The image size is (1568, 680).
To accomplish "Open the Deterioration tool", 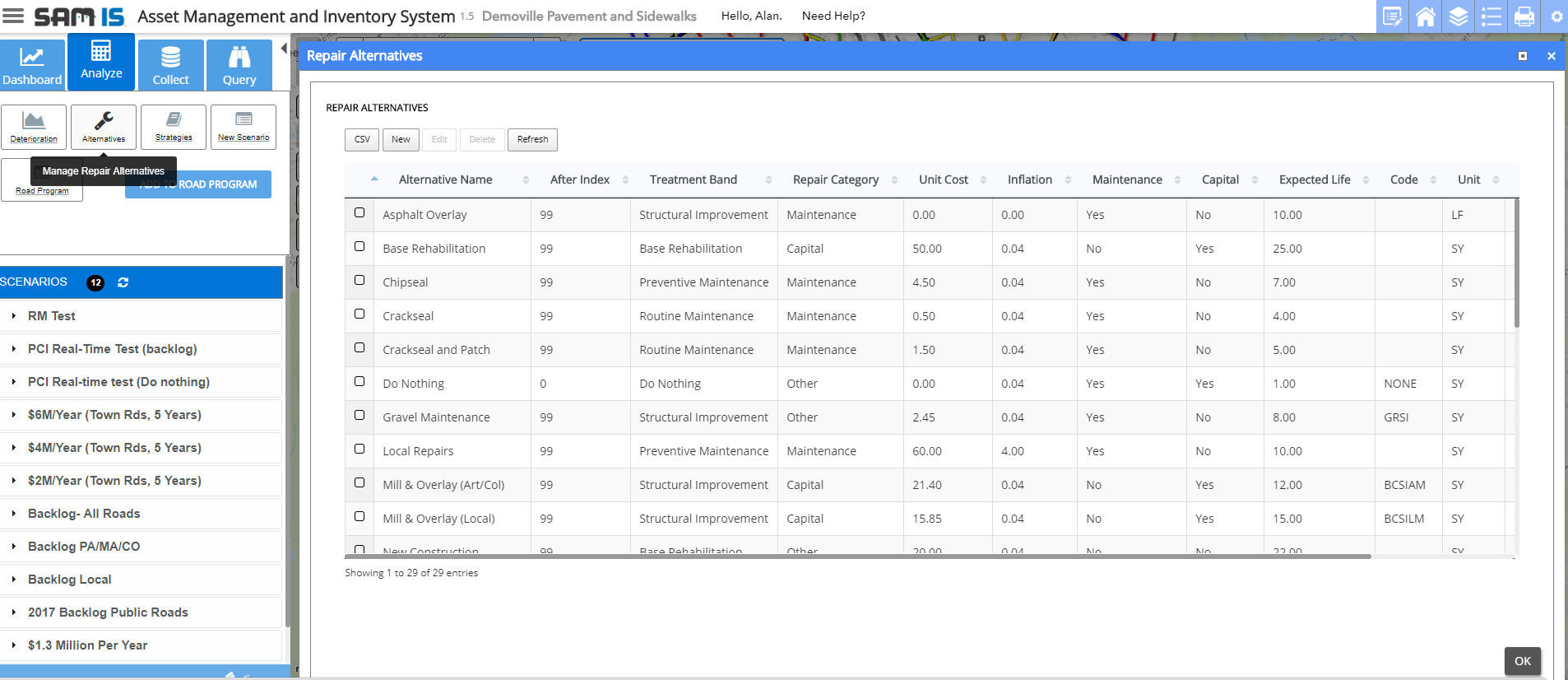I will pos(34,127).
